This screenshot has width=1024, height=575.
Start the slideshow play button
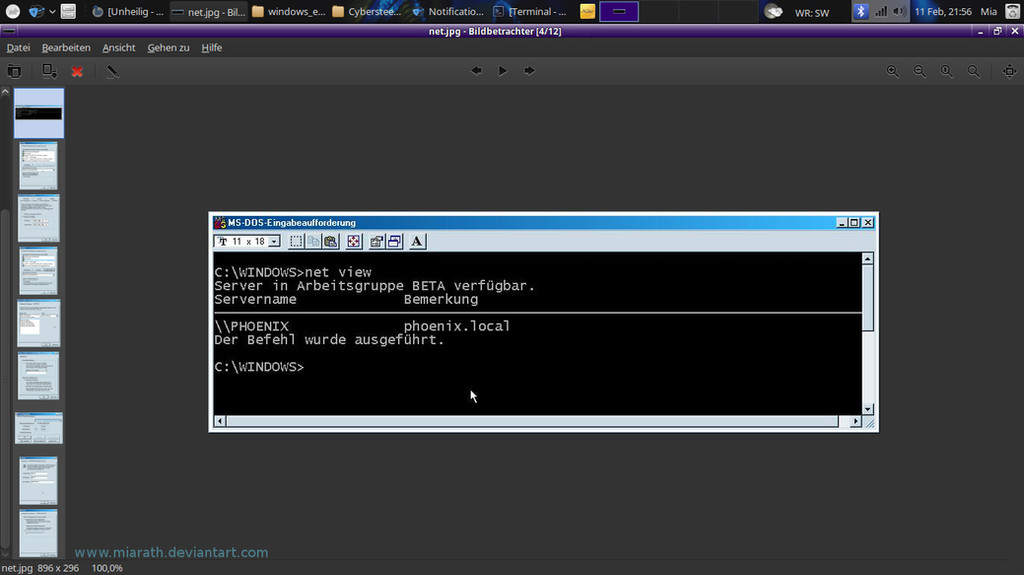503,71
